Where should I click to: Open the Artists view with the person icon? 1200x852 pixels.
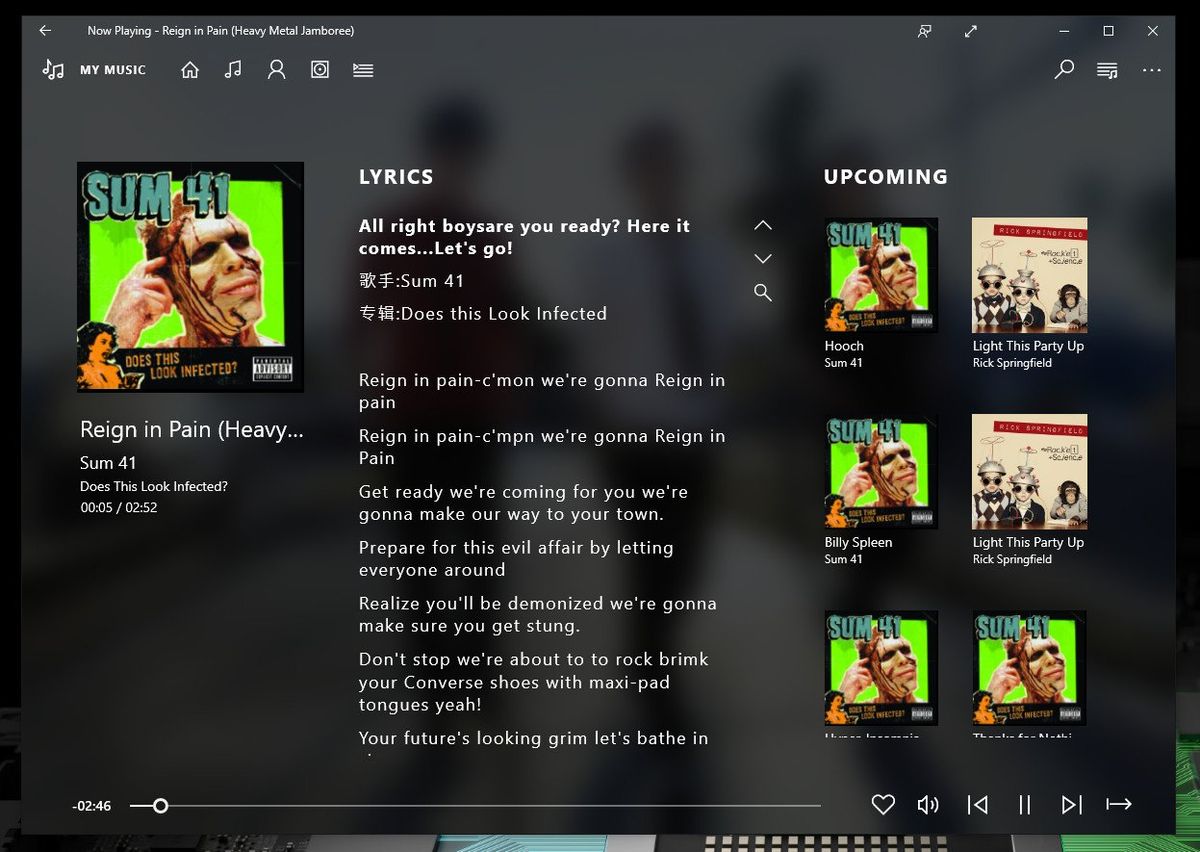point(276,69)
